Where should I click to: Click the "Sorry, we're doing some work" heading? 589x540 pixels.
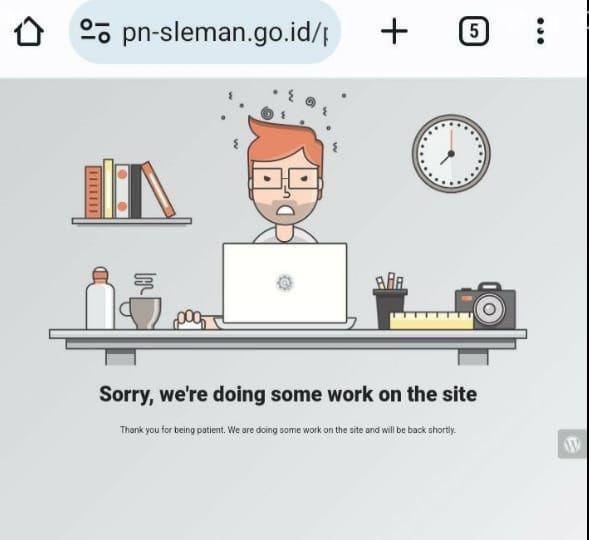tap(288, 395)
